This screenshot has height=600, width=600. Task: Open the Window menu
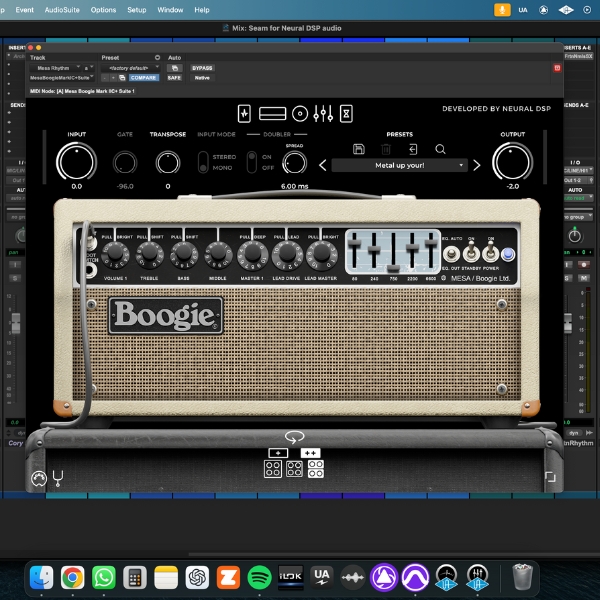(x=170, y=10)
